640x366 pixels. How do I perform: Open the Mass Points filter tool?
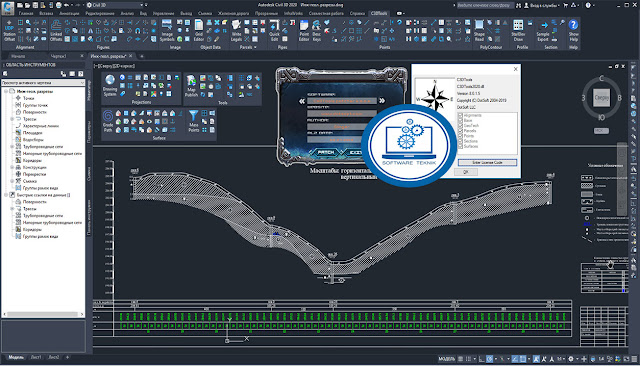(193, 121)
